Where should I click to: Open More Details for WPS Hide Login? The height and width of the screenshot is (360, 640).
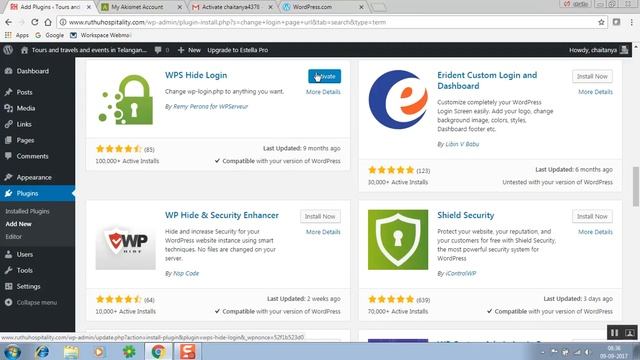323,92
